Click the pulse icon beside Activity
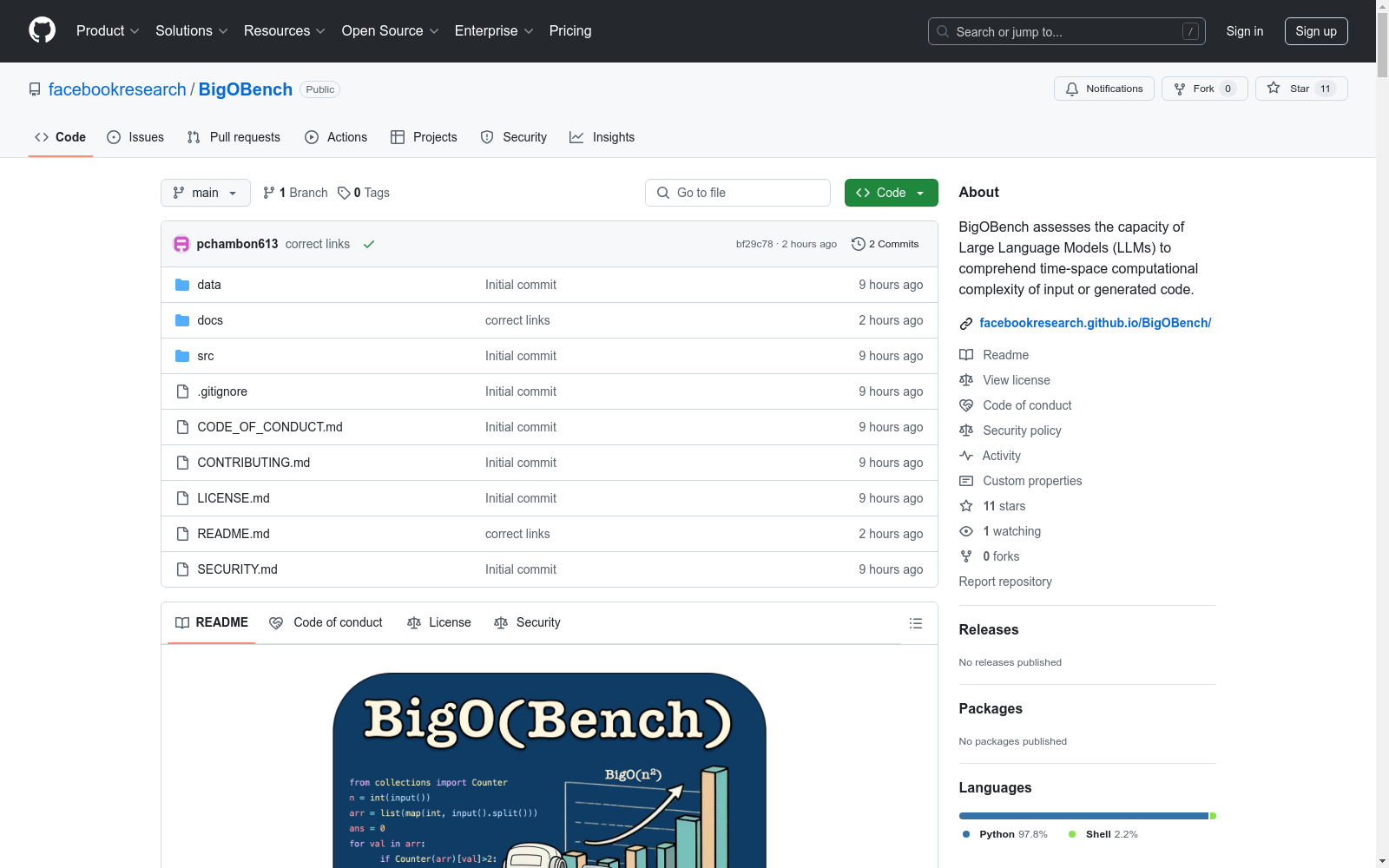This screenshot has width=1389, height=868. [x=966, y=456]
